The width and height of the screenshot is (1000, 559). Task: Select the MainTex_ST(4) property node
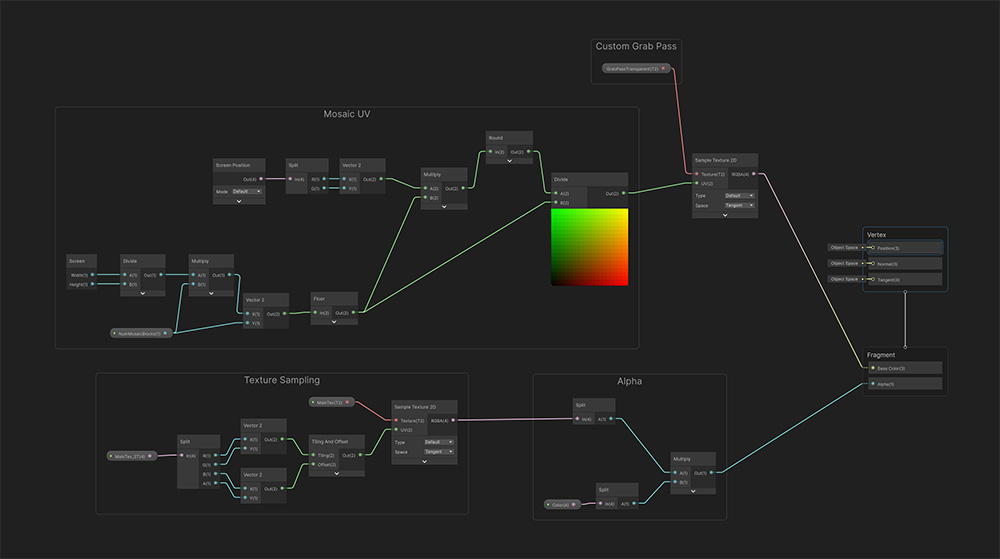coord(132,456)
